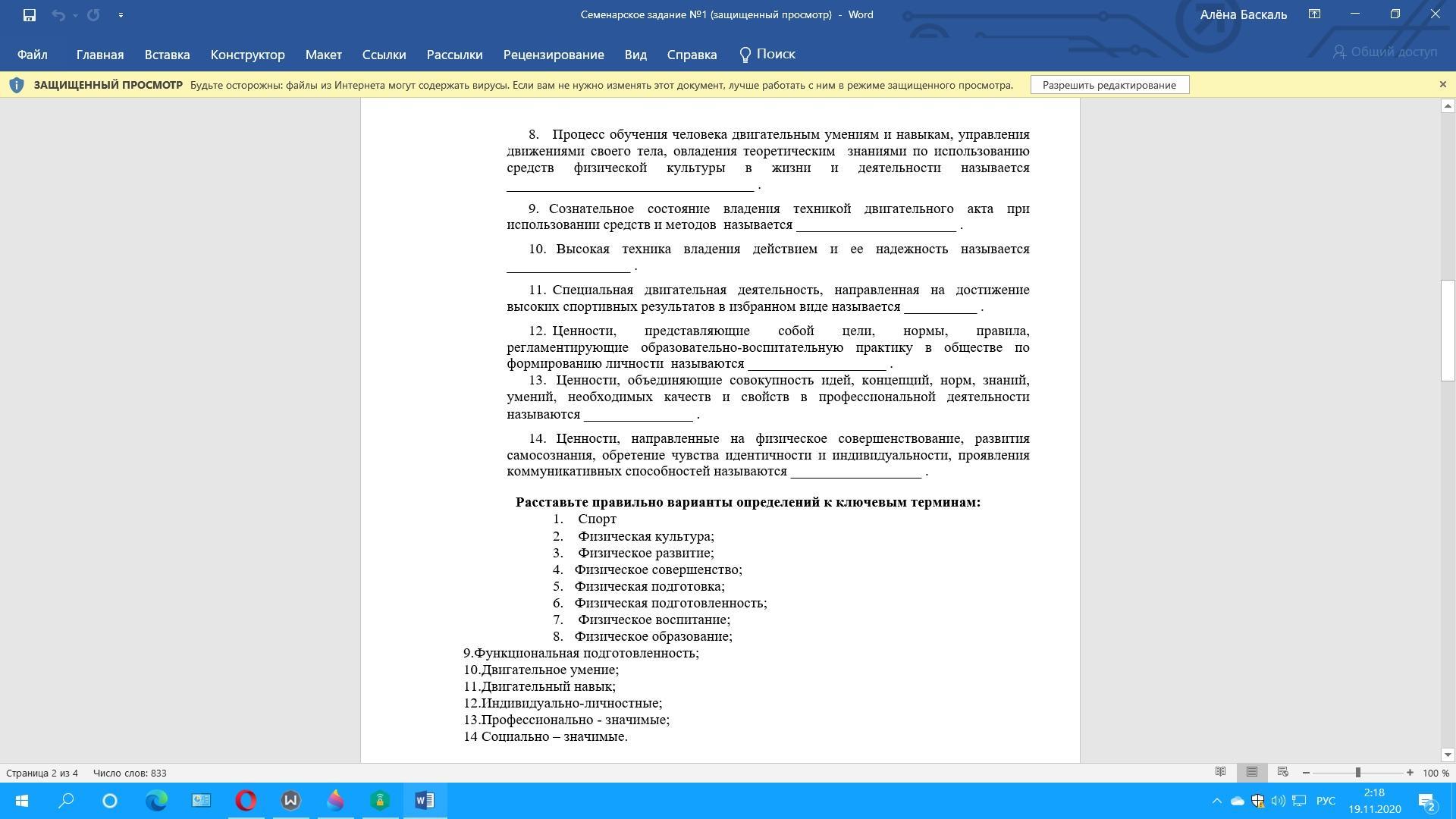Switch to Read Mode view icon
1456x819 pixels.
point(1220,772)
